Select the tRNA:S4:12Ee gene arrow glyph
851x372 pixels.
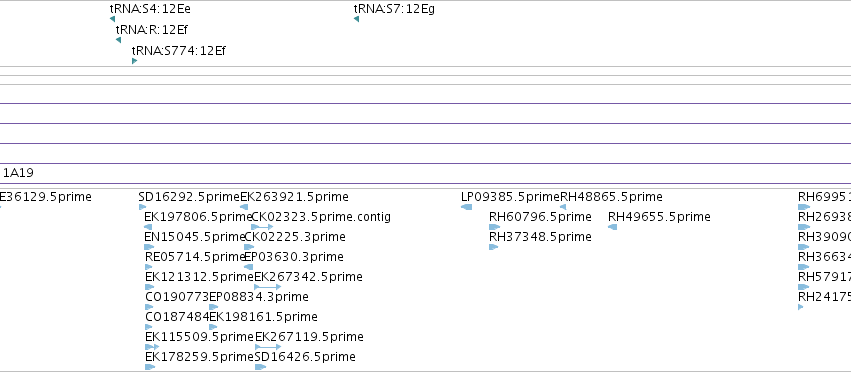click(112, 19)
